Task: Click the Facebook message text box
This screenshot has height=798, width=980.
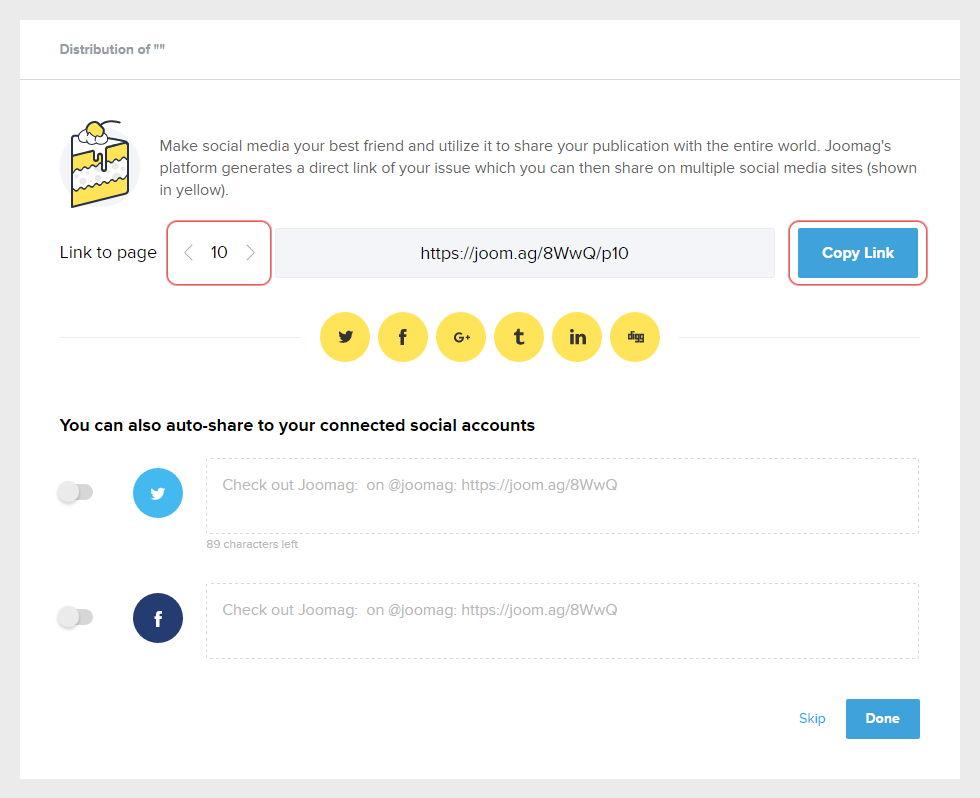Action: click(562, 621)
